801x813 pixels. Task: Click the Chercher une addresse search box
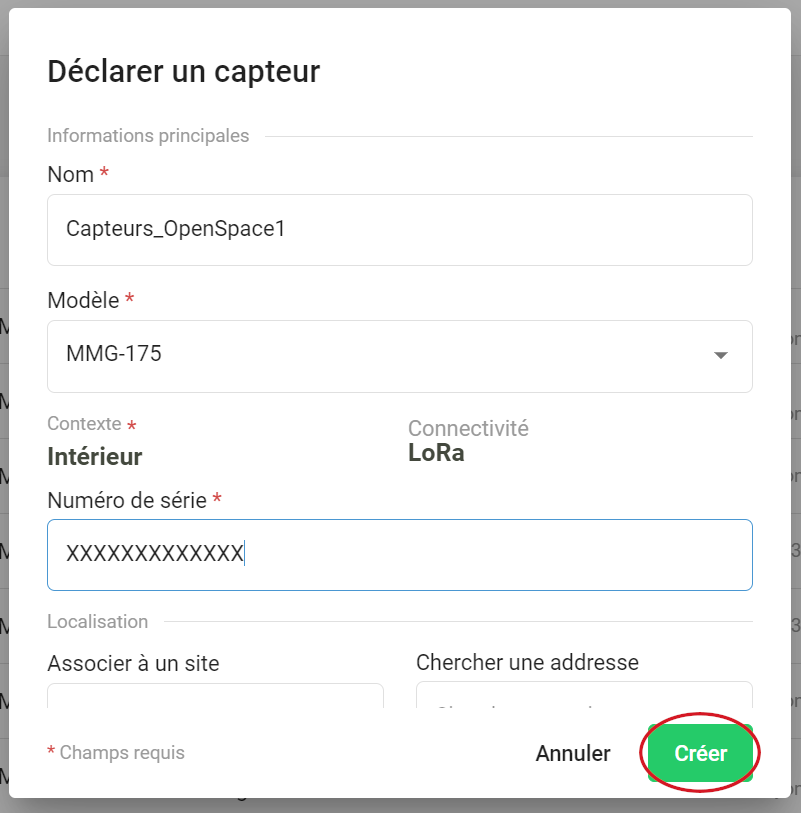tap(584, 696)
